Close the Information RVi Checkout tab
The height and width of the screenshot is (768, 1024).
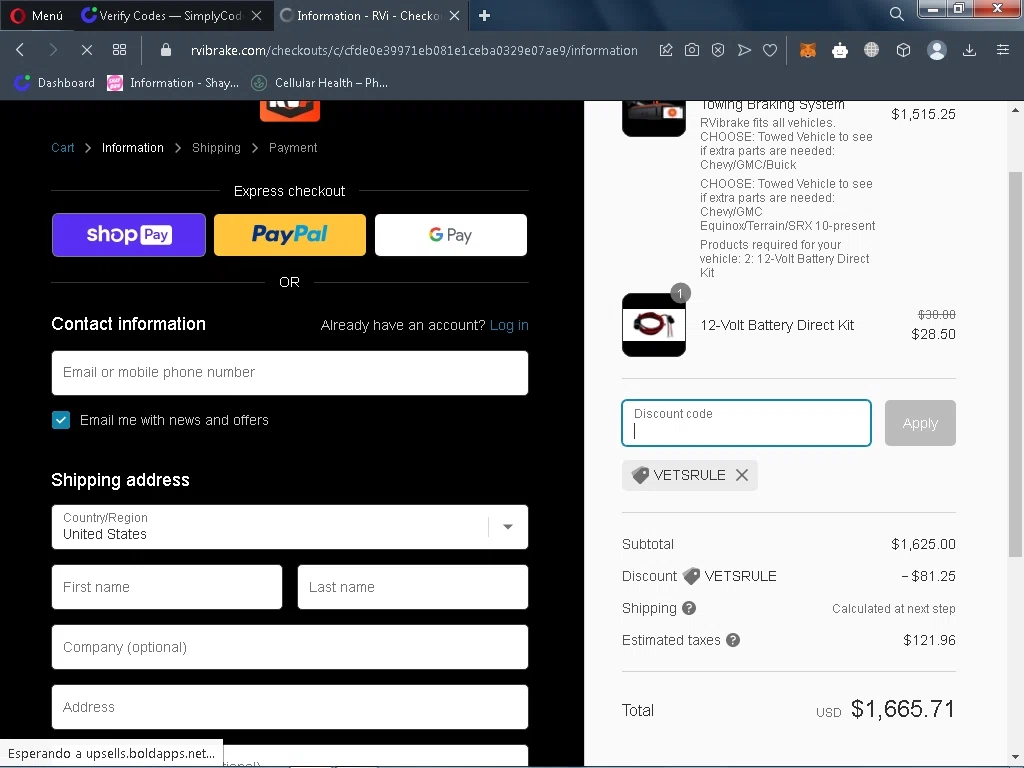pyautogui.click(x=455, y=16)
